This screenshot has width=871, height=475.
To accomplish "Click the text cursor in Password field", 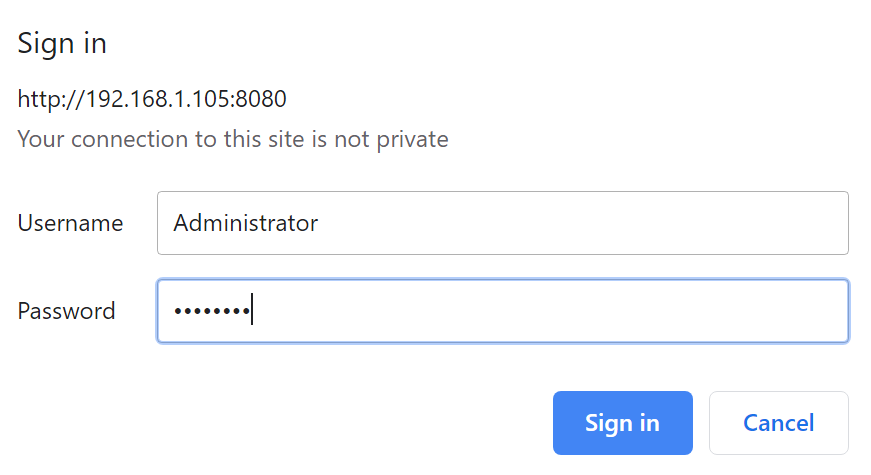I will [252, 311].
